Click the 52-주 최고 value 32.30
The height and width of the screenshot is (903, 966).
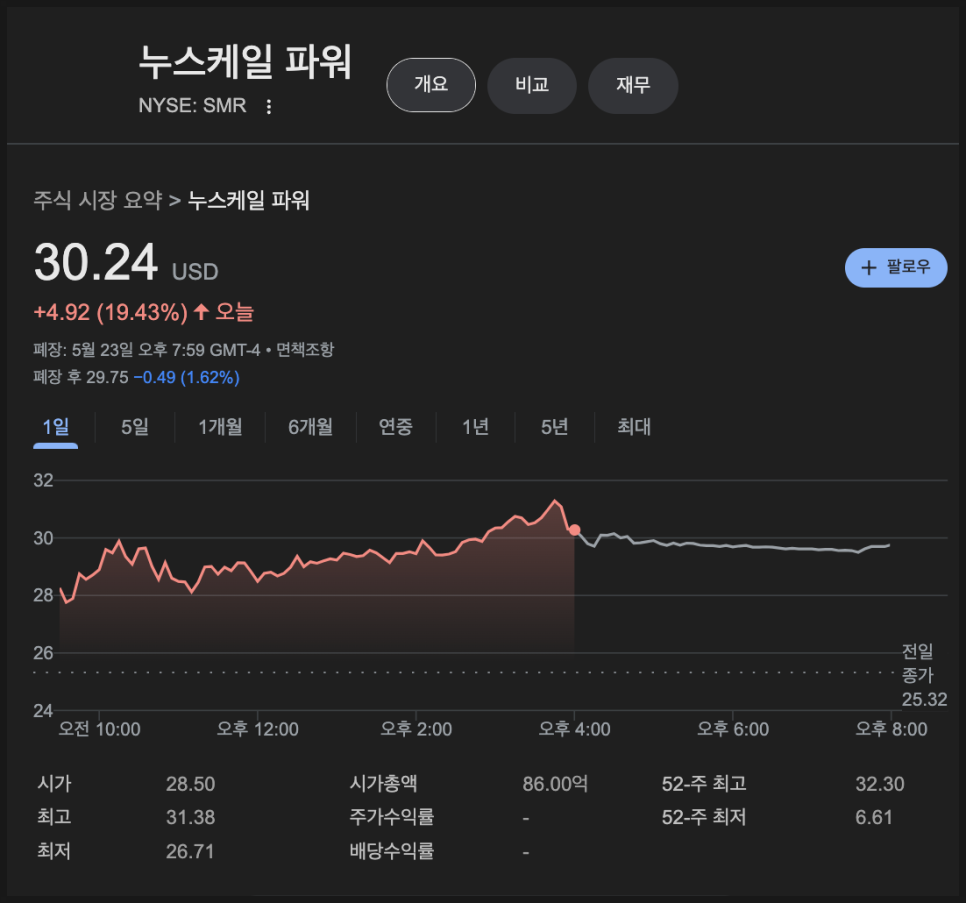point(880,784)
